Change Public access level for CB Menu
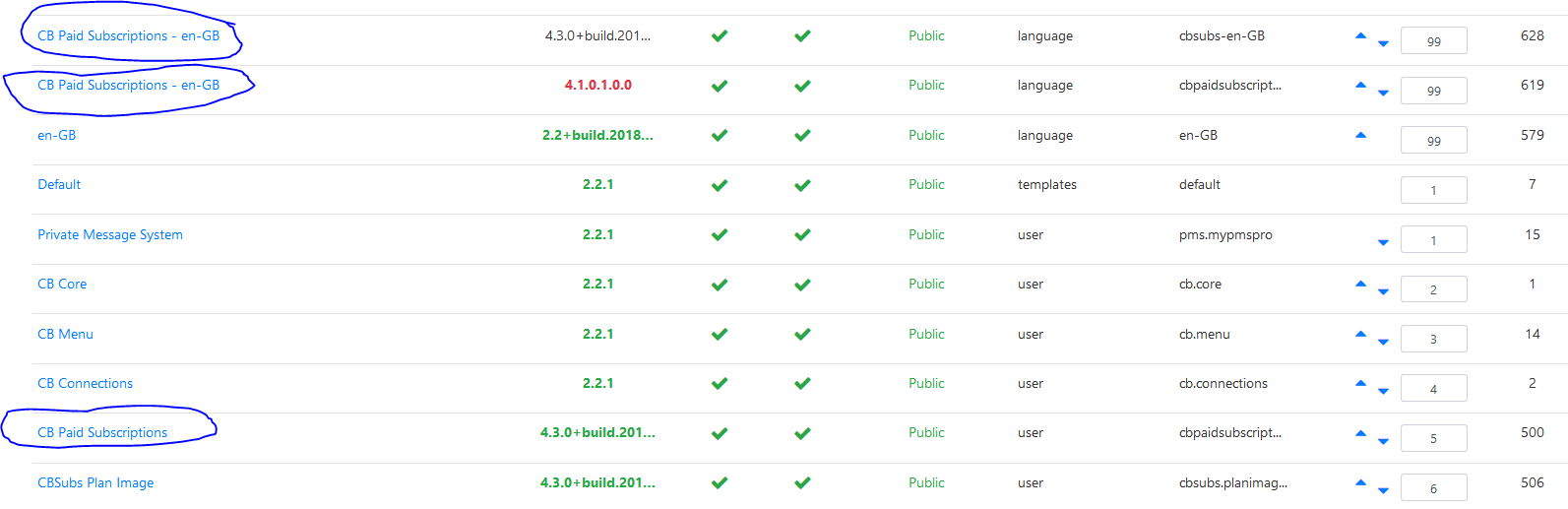1568x509 pixels. click(926, 334)
